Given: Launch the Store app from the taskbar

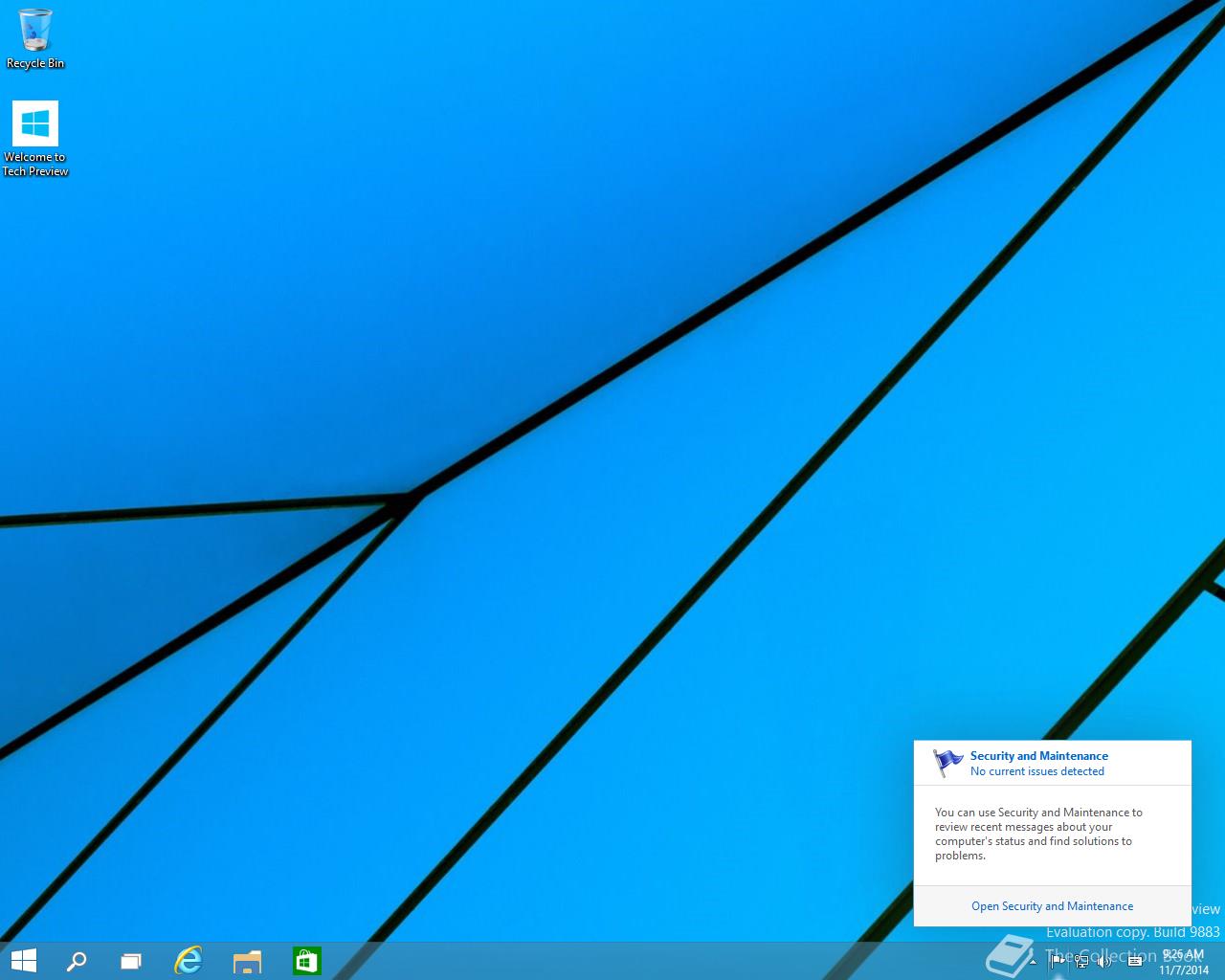Looking at the screenshot, I should [x=306, y=961].
